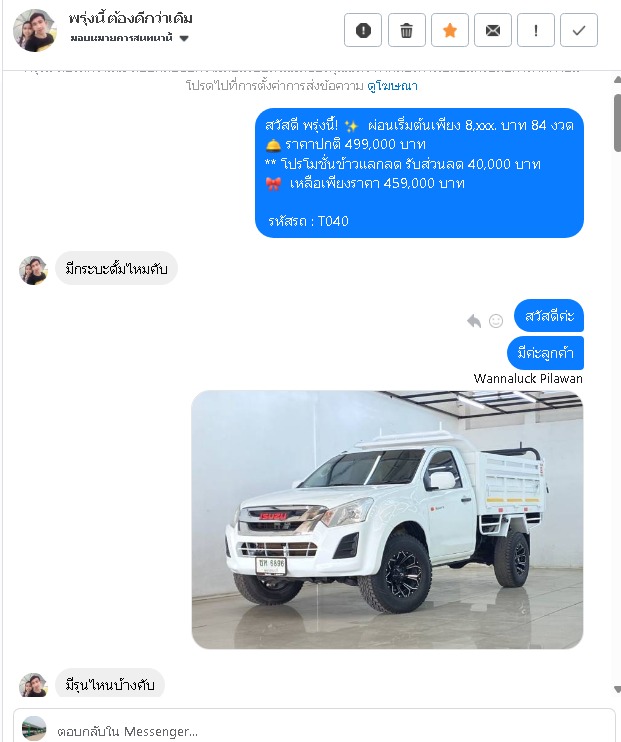Select the customer name พรุ่งนี้ ต้องดีกว่าเดิม
This screenshot has width=621, height=742.
(x=131, y=18)
